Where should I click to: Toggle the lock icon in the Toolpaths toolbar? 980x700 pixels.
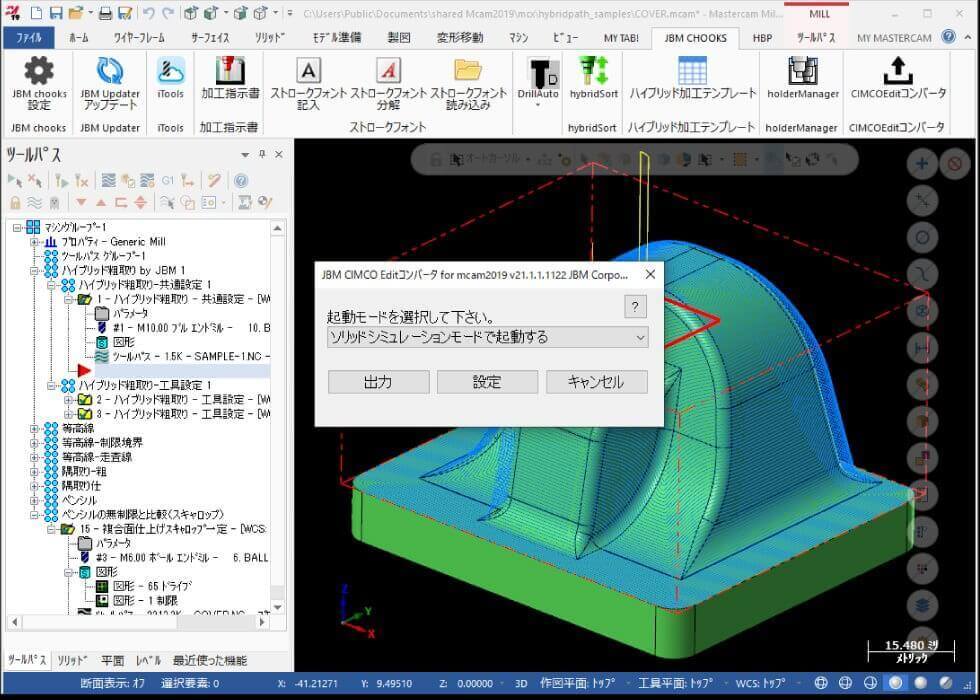[14, 201]
